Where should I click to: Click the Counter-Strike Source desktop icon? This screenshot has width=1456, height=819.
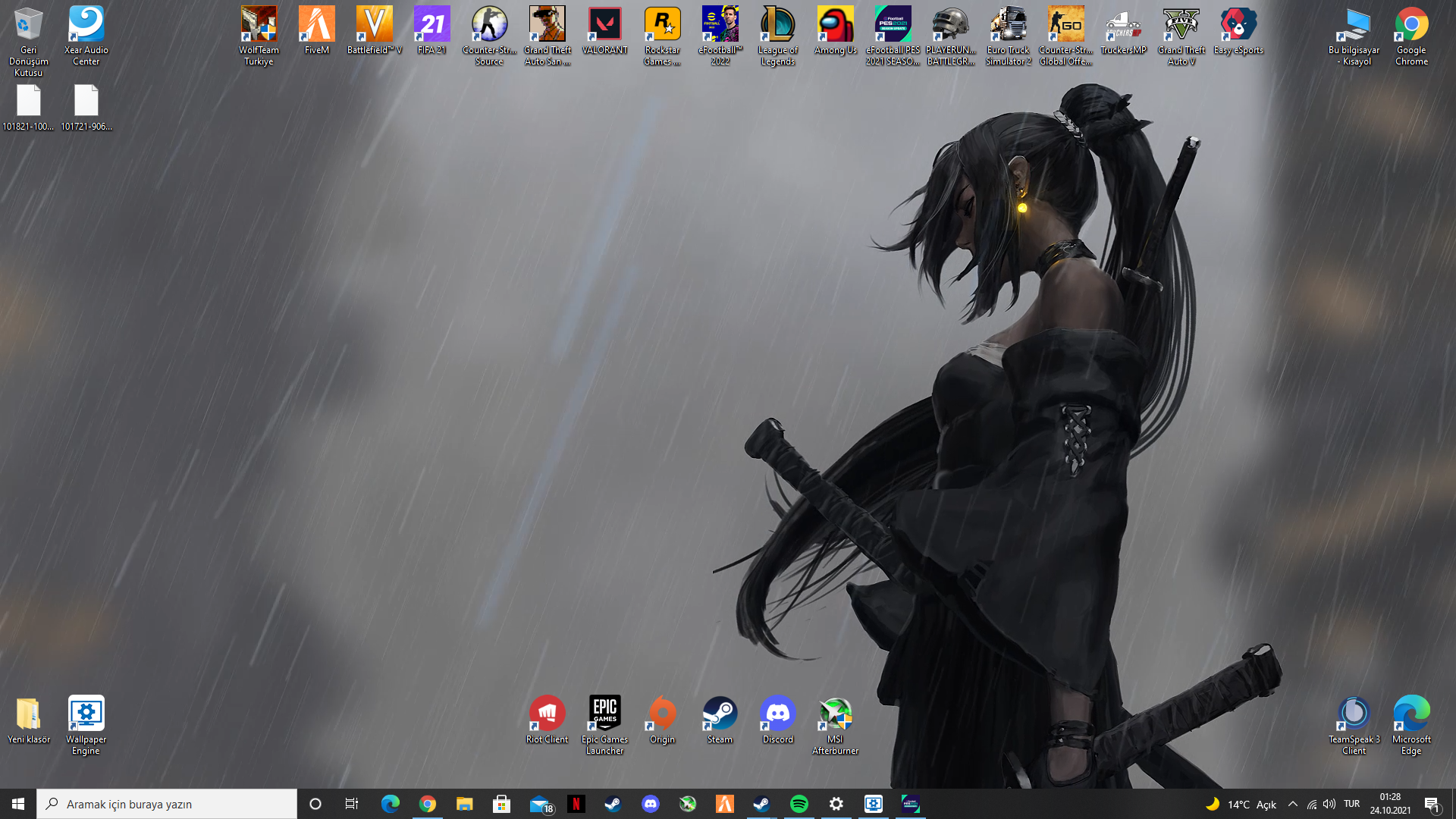pos(490,36)
